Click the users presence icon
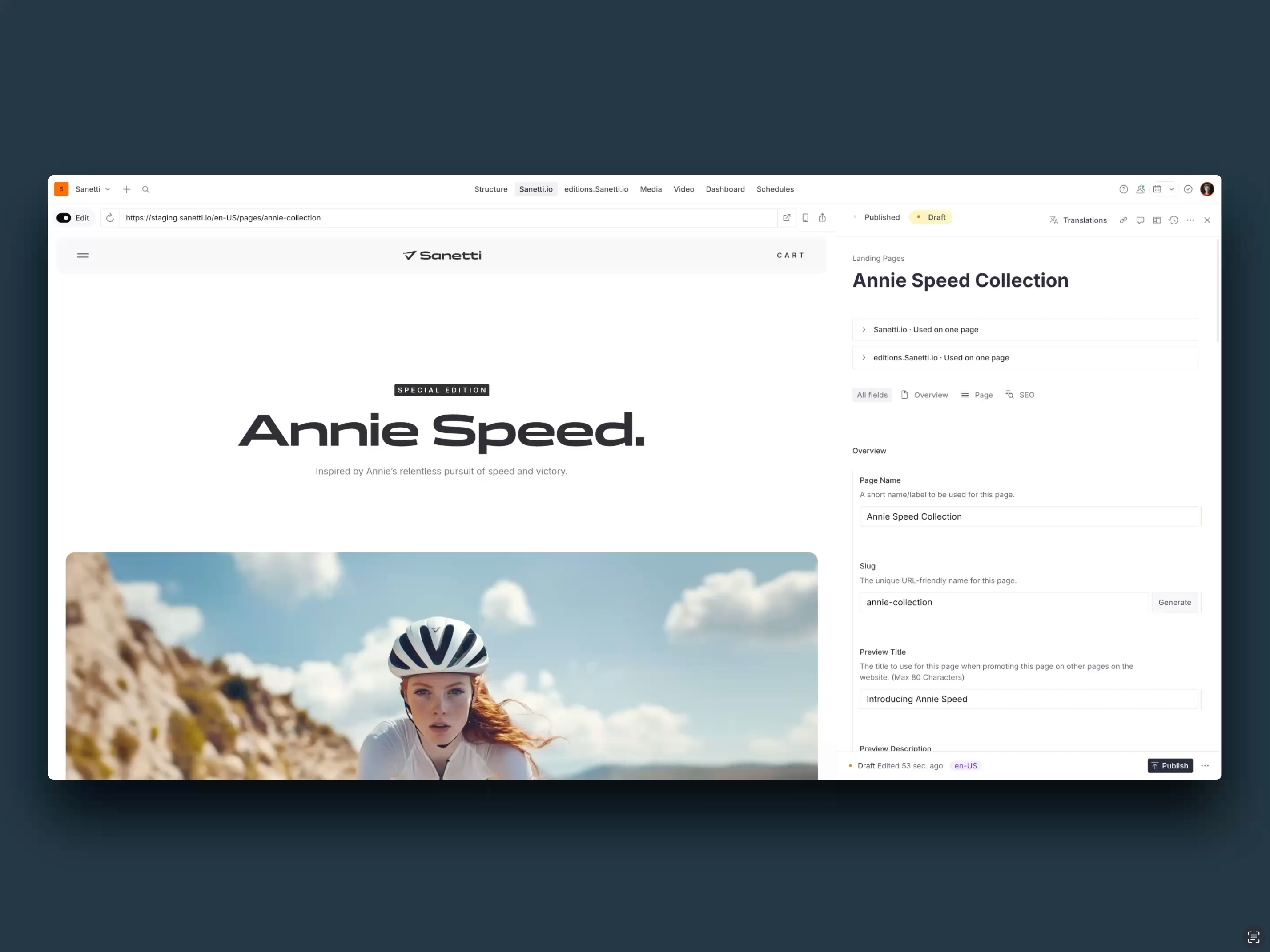 [1140, 189]
